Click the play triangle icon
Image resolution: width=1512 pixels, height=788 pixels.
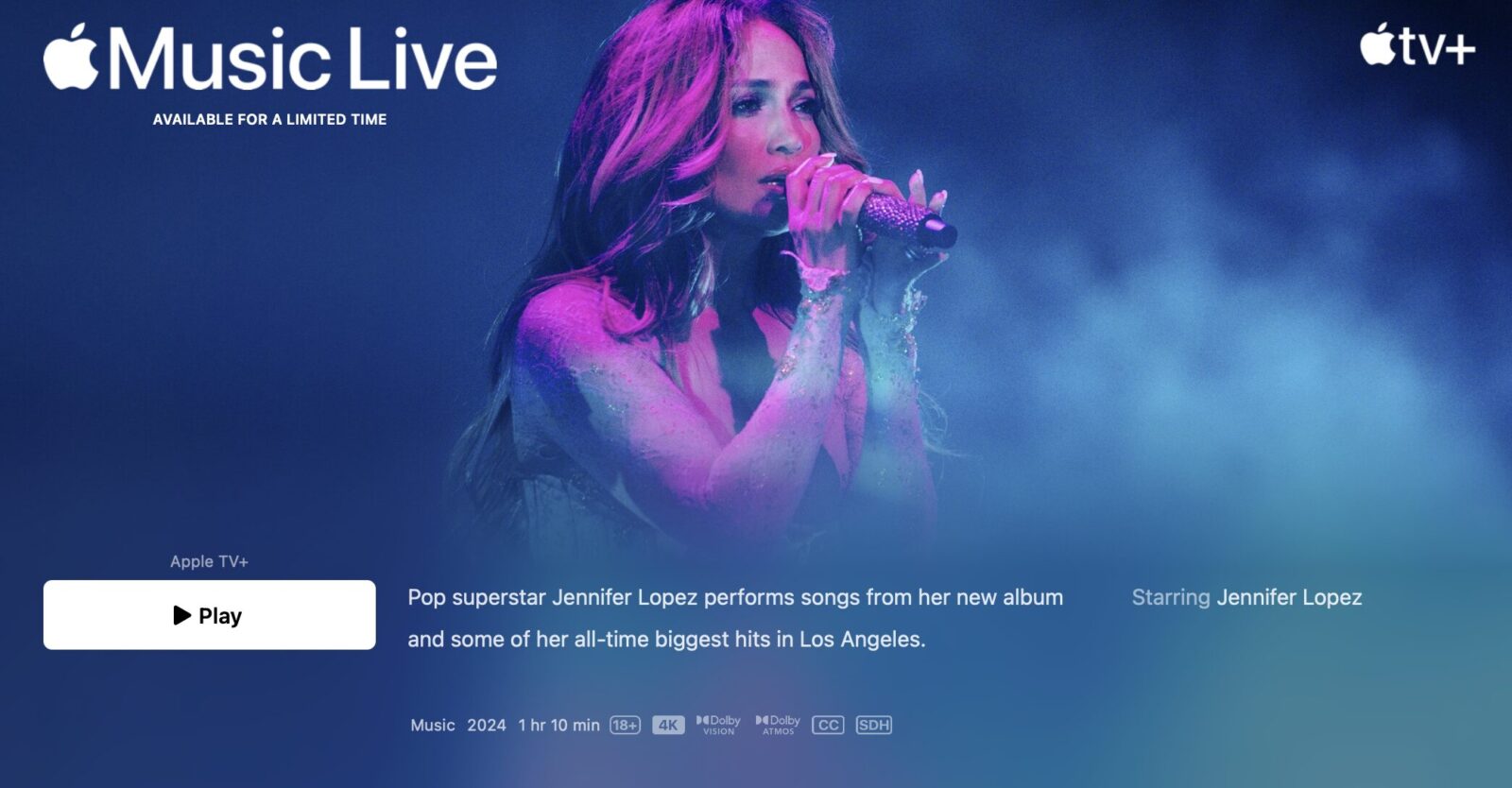(x=182, y=616)
